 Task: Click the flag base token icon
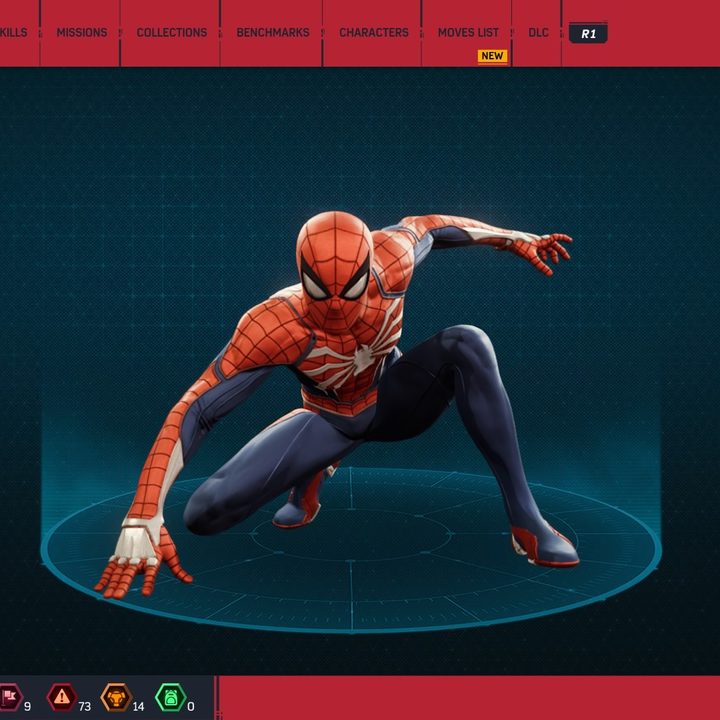tap(10, 697)
